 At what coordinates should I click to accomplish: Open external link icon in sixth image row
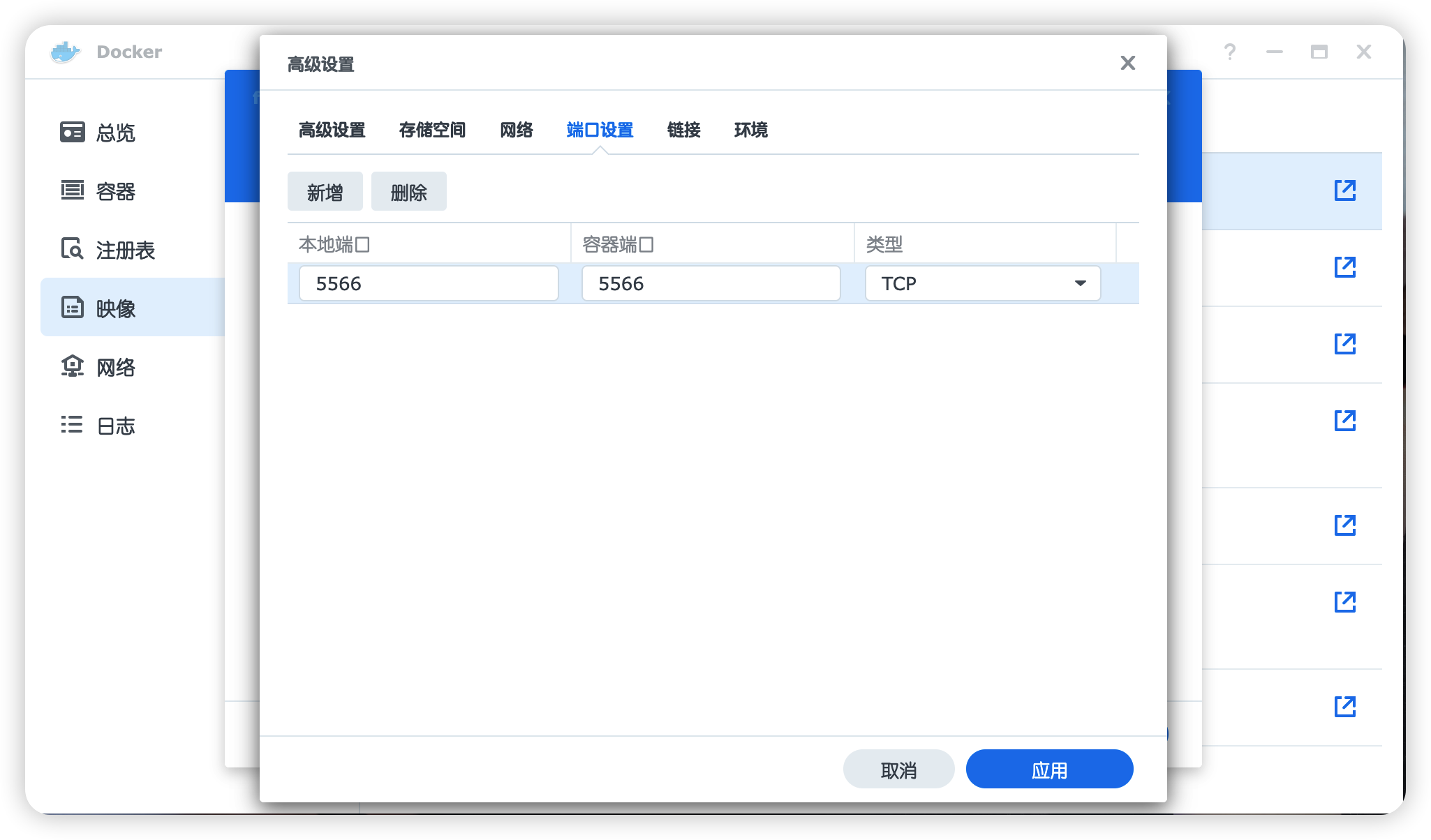(1345, 602)
